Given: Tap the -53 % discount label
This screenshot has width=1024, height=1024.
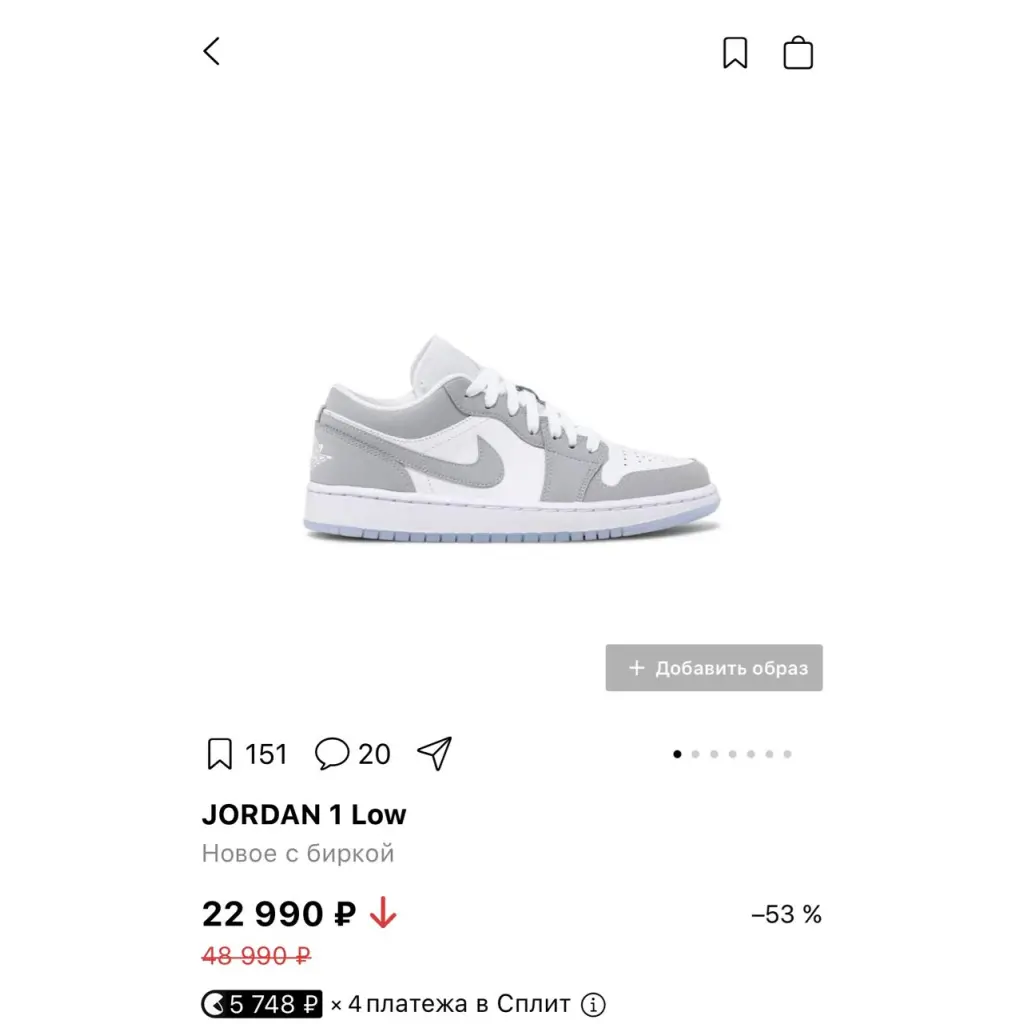Looking at the screenshot, I should click(786, 914).
